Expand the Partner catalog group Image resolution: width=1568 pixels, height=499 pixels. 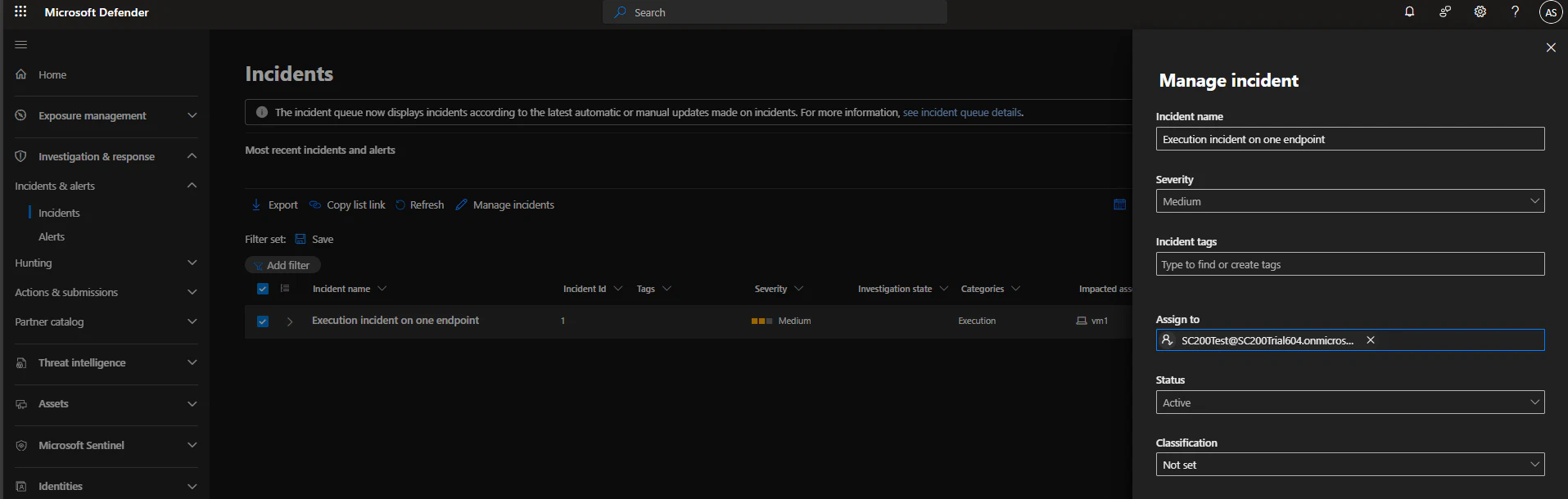coord(192,321)
